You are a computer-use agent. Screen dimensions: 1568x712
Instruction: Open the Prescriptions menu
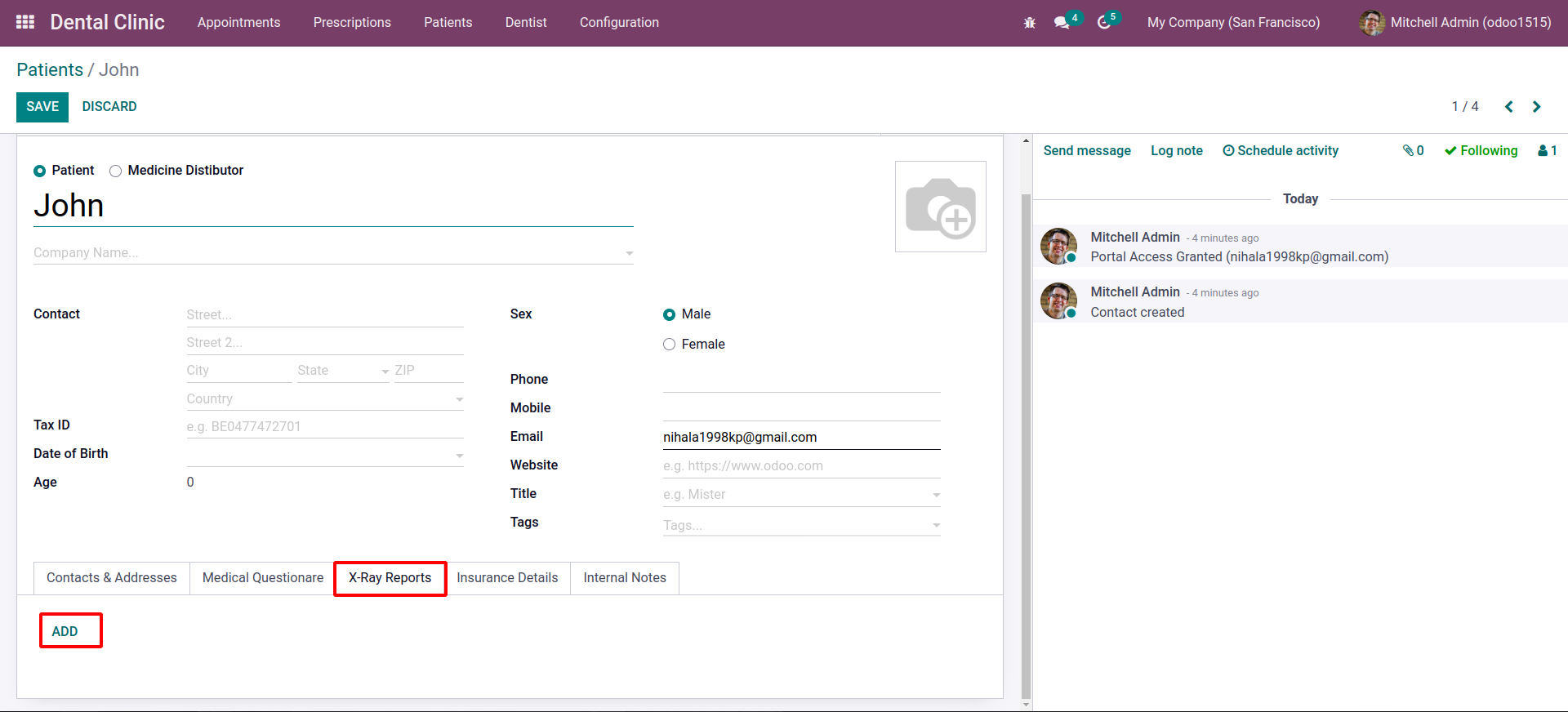(x=352, y=23)
